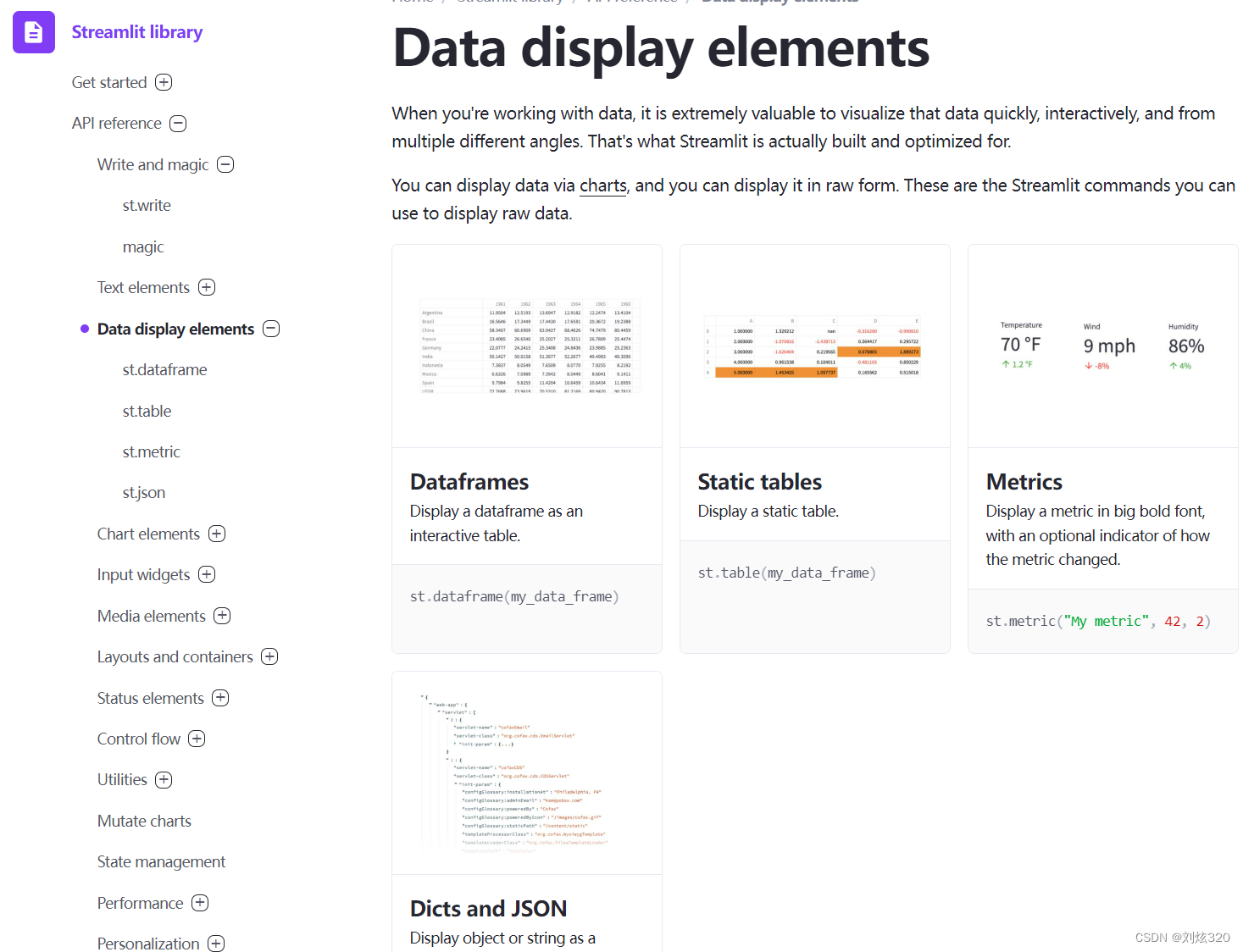The width and height of the screenshot is (1243, 952).
Task: Expand the Chart elements plus icon
Action: [x=217, y=534]
